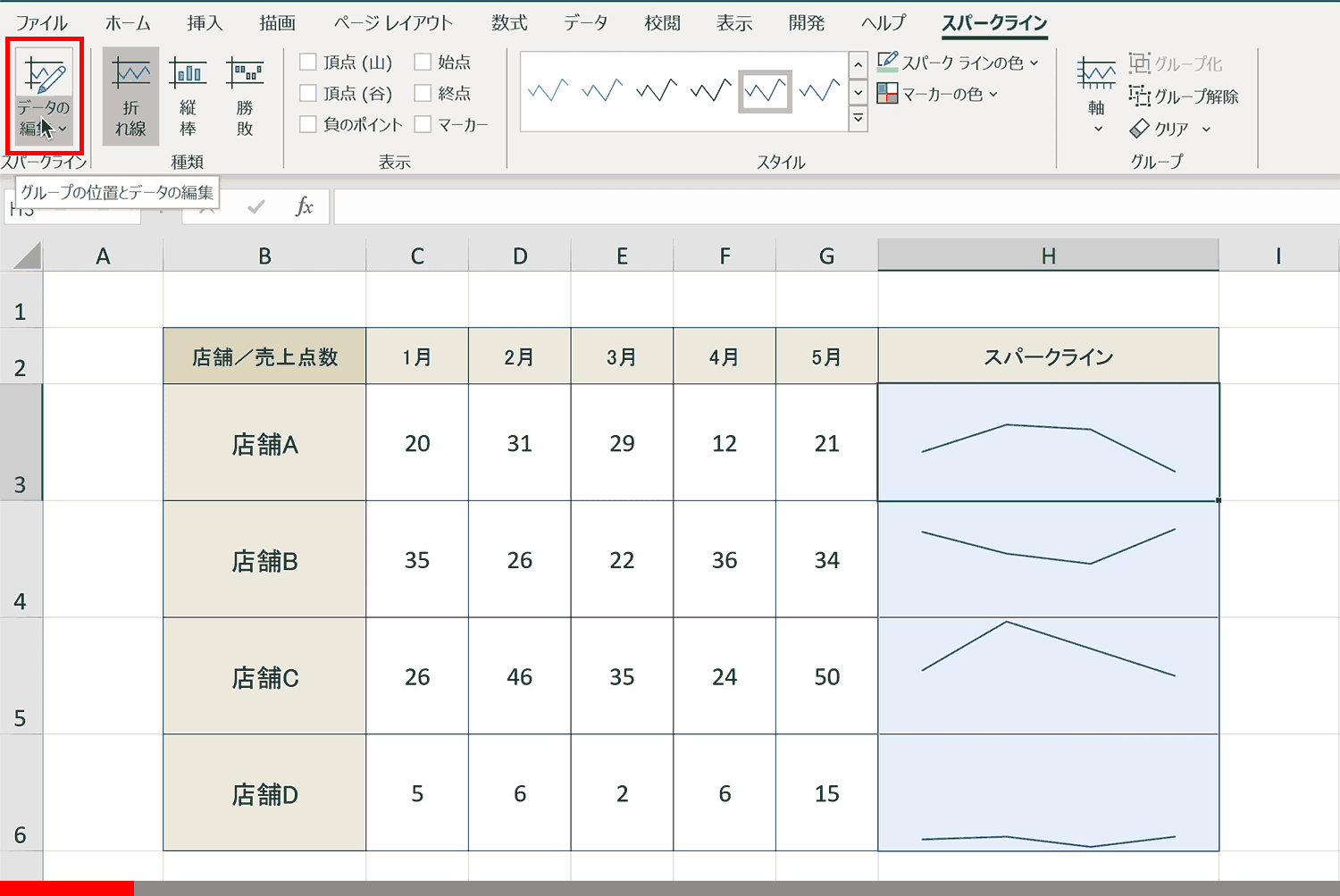Select the 店舗D sparkline cell in column H
This screenshot has height=896, width=1340.
(x=1049, y=793)
